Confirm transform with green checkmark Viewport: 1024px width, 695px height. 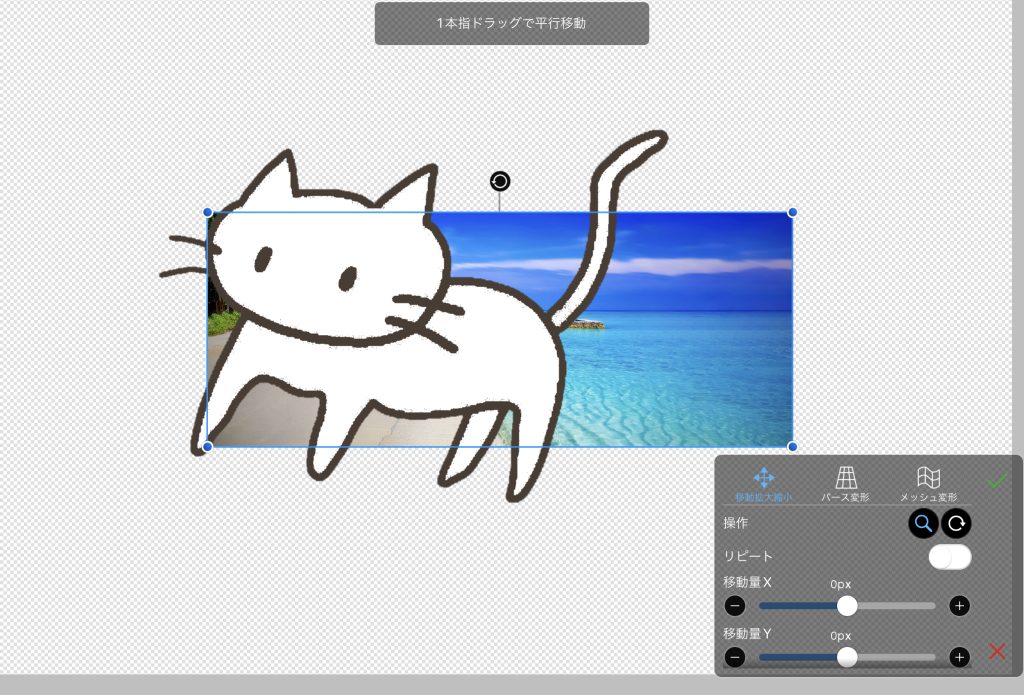996,481
